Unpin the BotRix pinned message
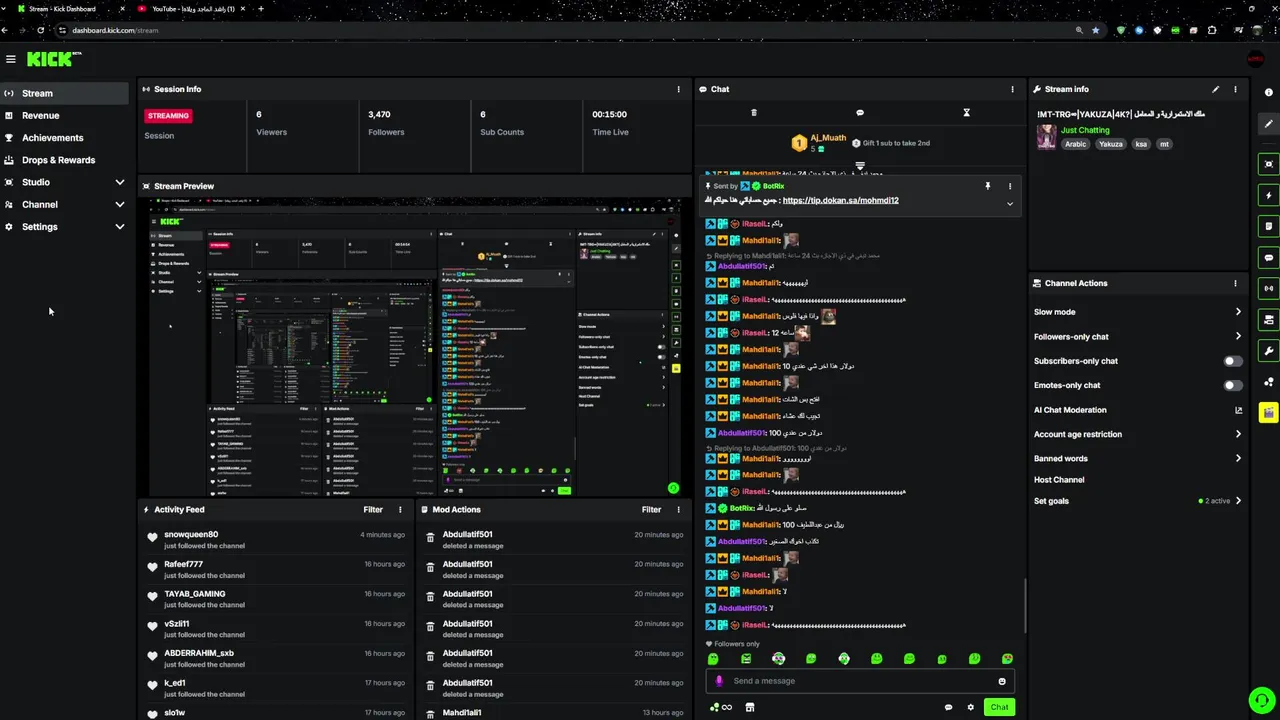Image resolution: width=1280 pixels, height=720 pixels. coord(987,186)
